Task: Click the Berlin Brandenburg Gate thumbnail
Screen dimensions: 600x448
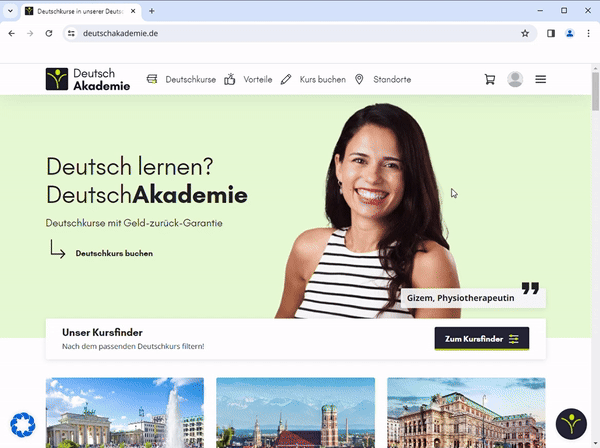Action: click(125, 412)
